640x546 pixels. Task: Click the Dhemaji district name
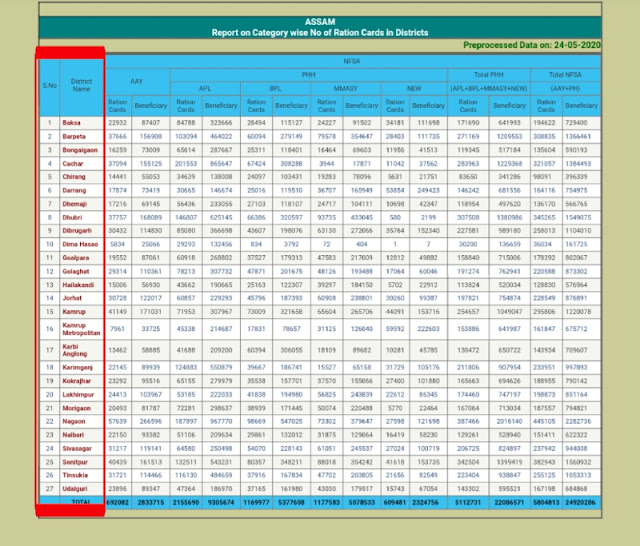click(x=75, y=204)
